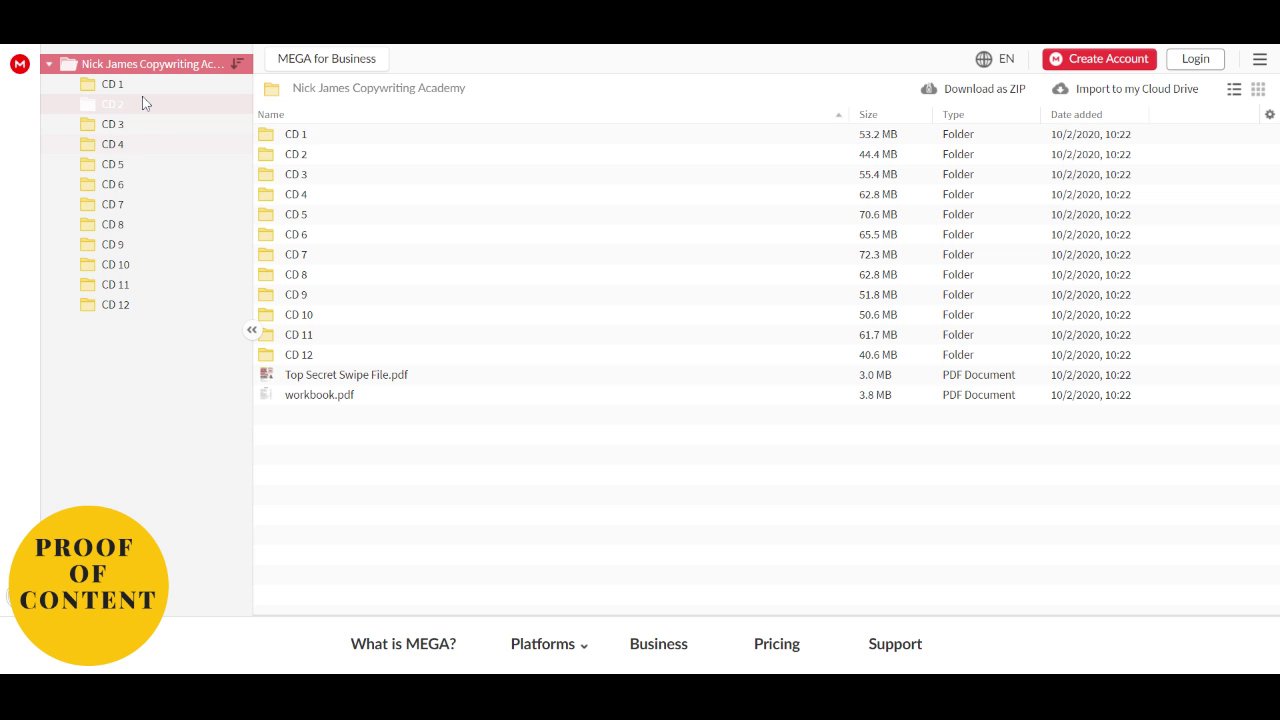Click the Create Account button

pos(1099,59)
